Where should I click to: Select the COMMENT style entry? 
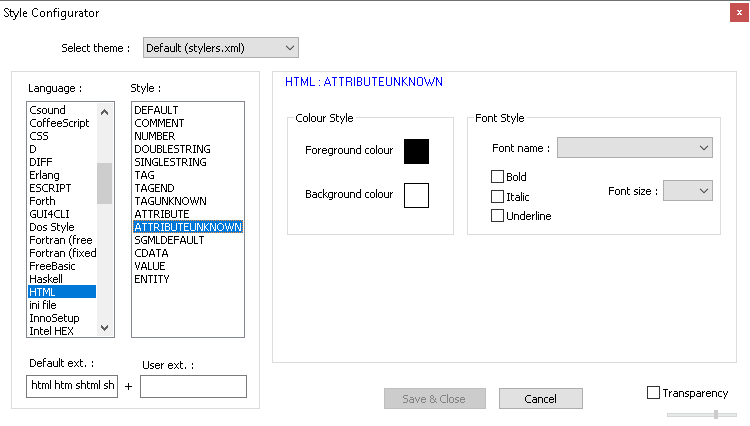pyautogui.click(x=159, y=123)
